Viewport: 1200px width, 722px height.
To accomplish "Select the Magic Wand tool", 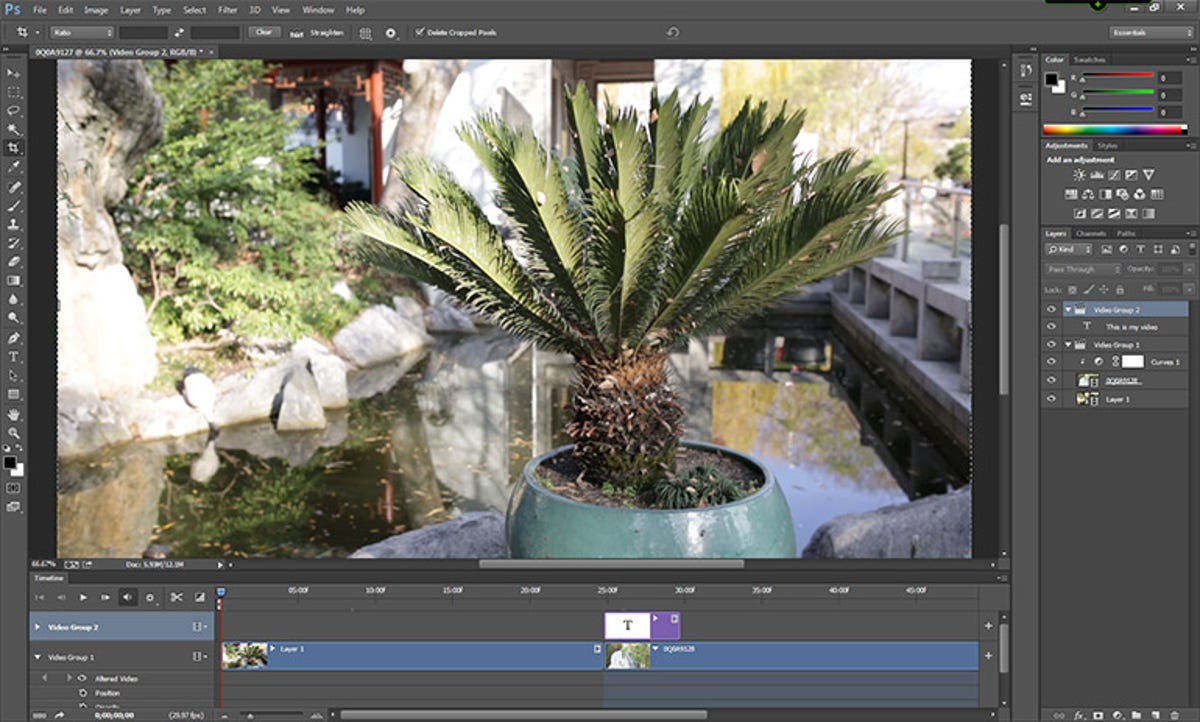I will click(14, 129).
